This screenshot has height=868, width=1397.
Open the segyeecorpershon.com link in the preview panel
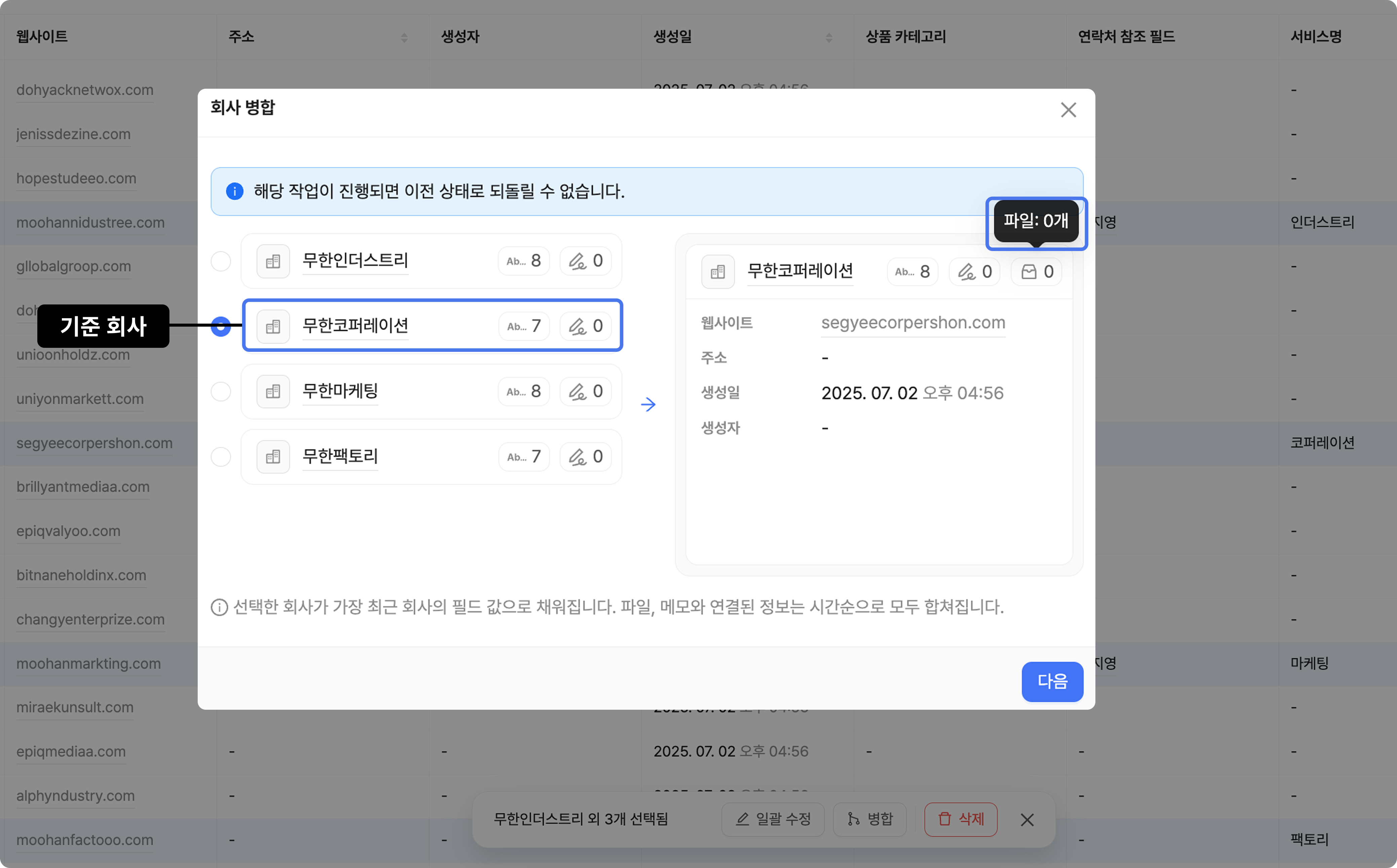(x=913, y=323)
